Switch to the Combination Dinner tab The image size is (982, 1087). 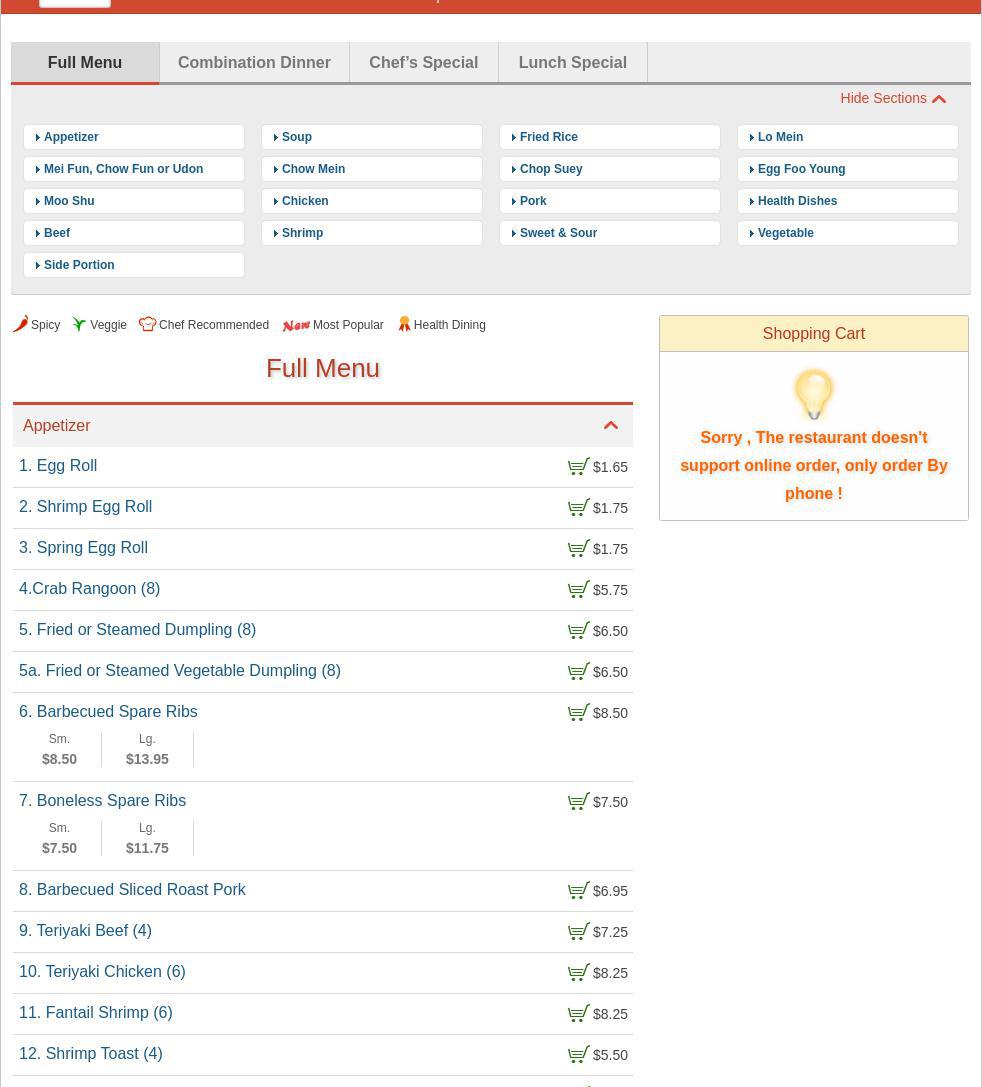(x=254, y=62)
